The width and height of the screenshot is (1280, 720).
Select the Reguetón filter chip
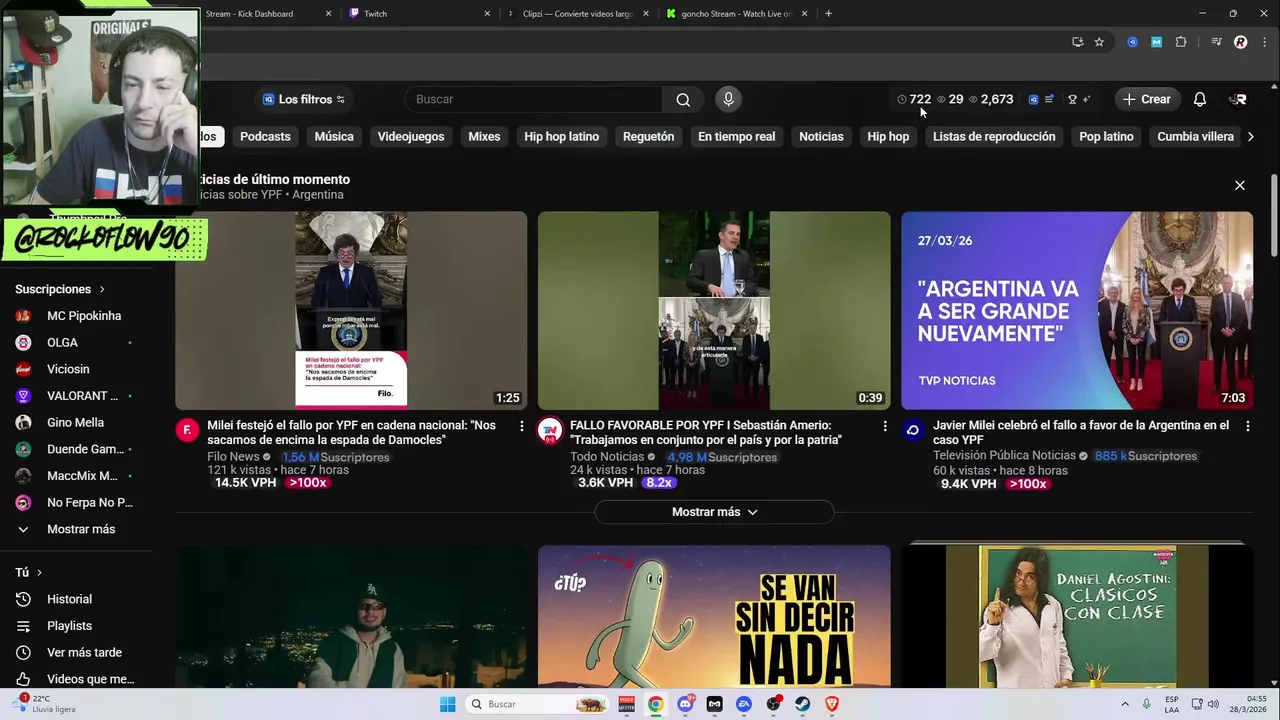pos(648,136)
